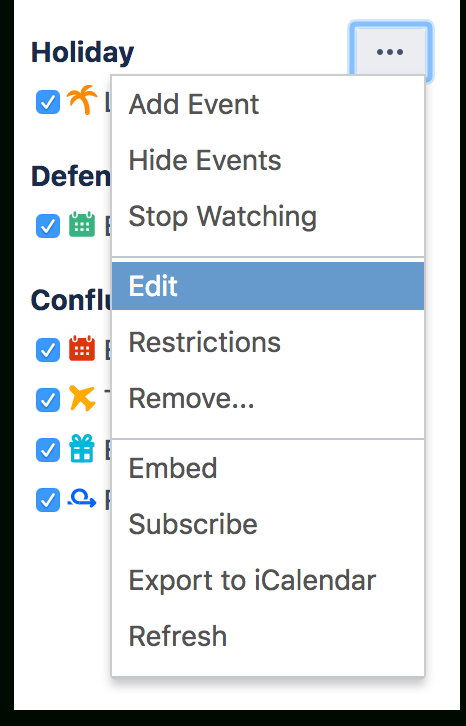This screenshot has width=466, height=726.
Task: Click the orange palm tree leave icon
Action: click(x=82, y=100)
